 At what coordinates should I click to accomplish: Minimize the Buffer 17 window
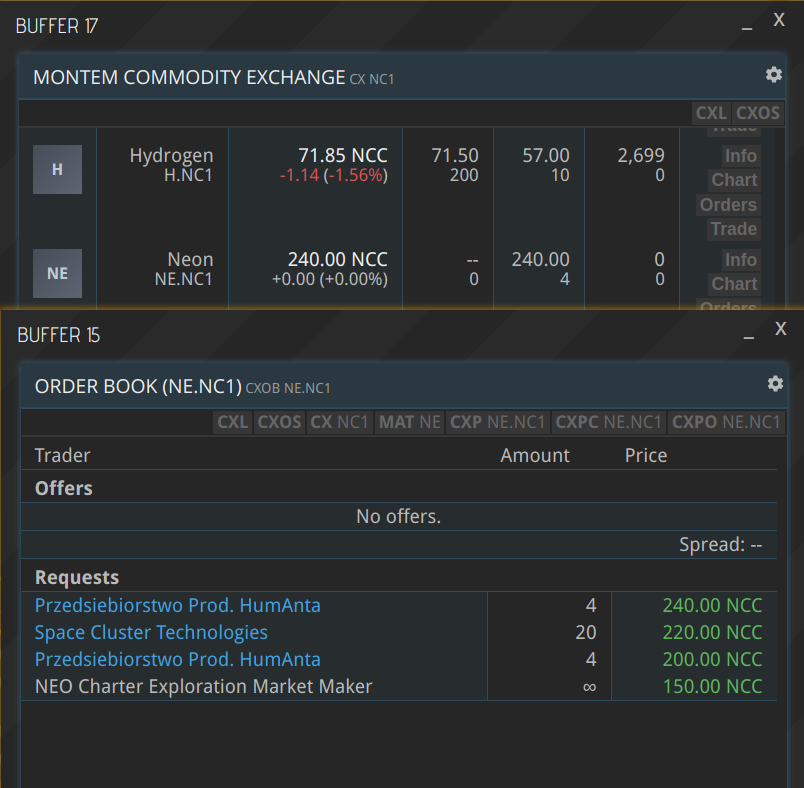point(747,27)
